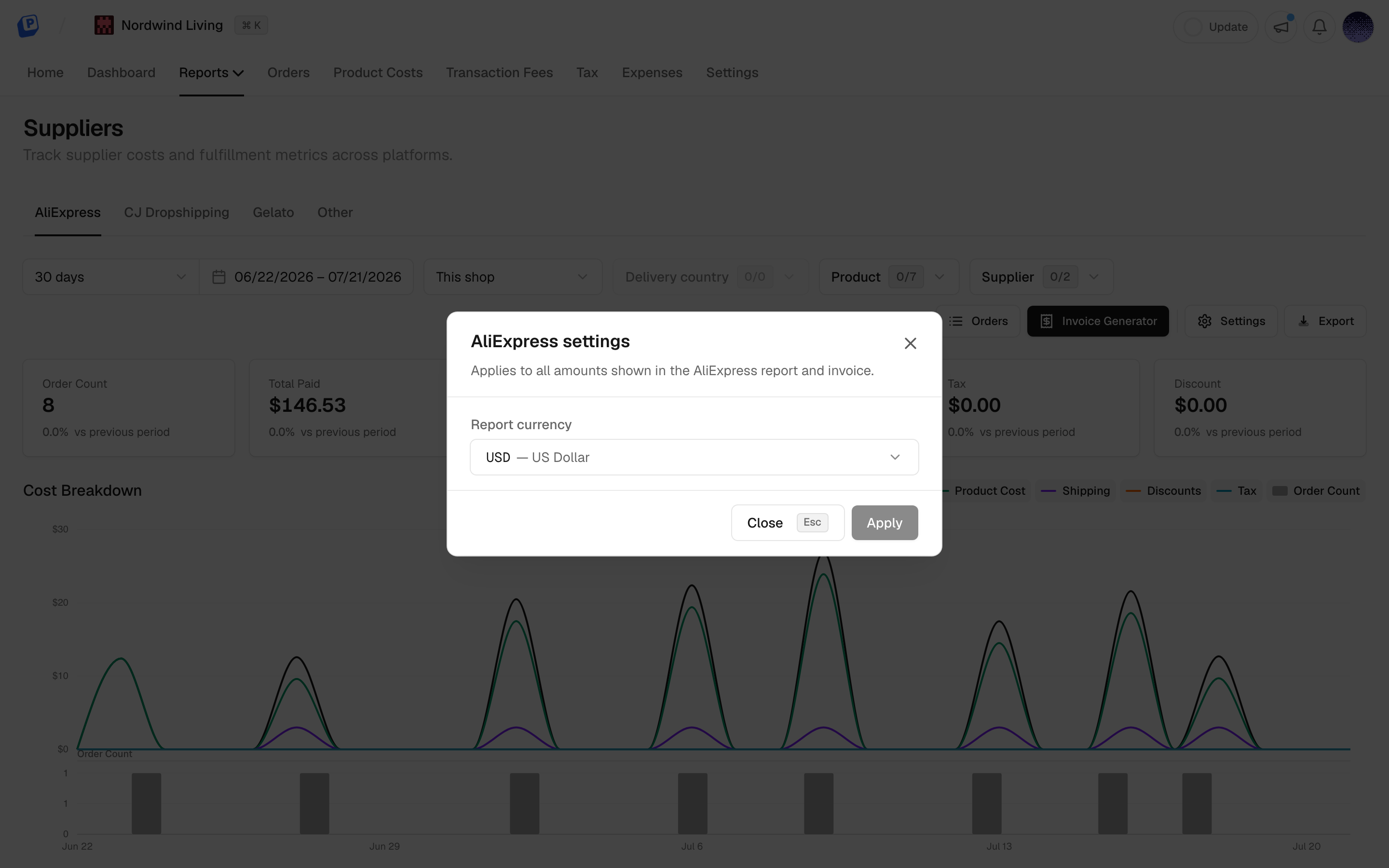
Task: Open the user profile avatar
Action: point(1358,27)
